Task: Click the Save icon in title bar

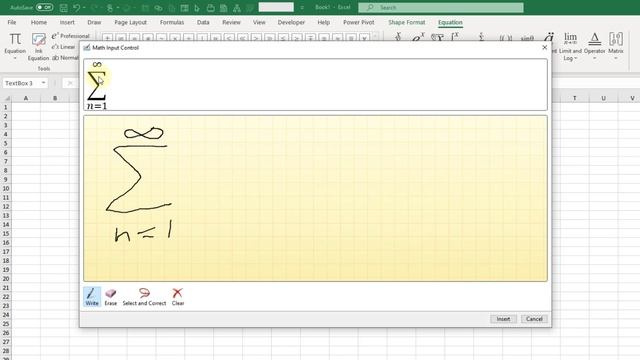Action: [64, 7]
